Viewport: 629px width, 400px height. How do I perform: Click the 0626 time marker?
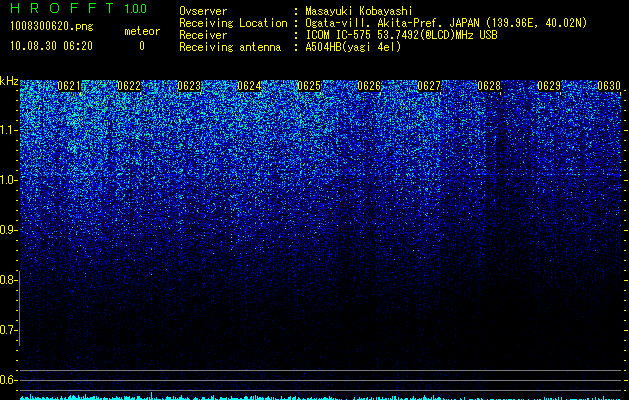click(x=369, y=86)
